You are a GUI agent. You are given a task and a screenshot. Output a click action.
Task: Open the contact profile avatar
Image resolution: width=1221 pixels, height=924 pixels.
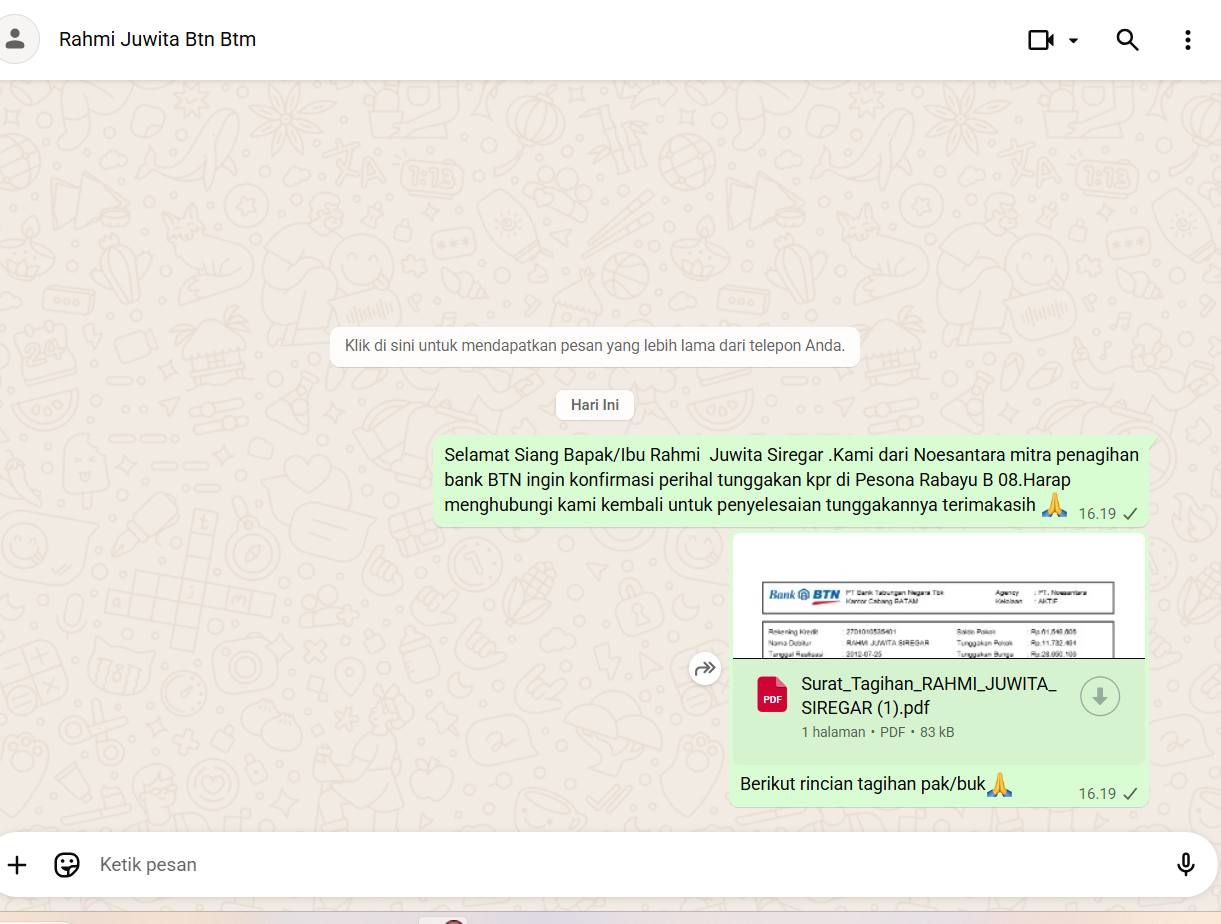click(x=16, y=40)
